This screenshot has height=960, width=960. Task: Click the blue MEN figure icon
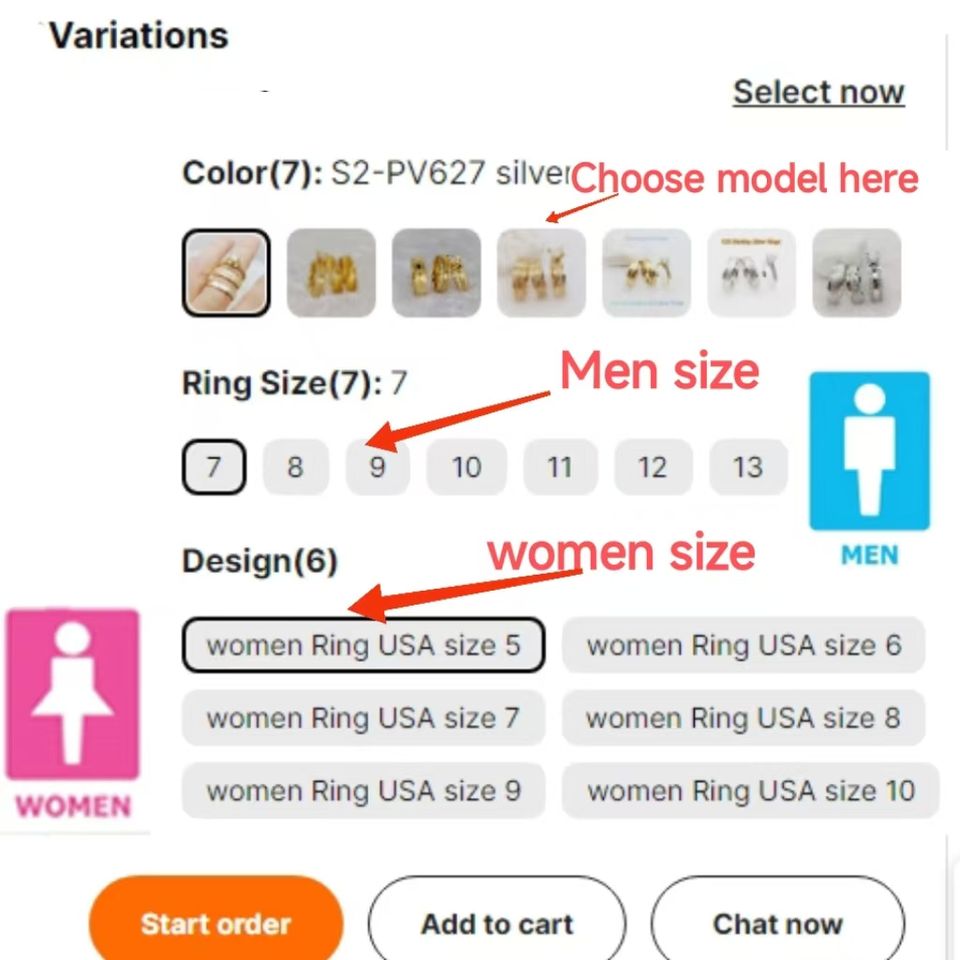pyautogui.click(x=869, y=451)
